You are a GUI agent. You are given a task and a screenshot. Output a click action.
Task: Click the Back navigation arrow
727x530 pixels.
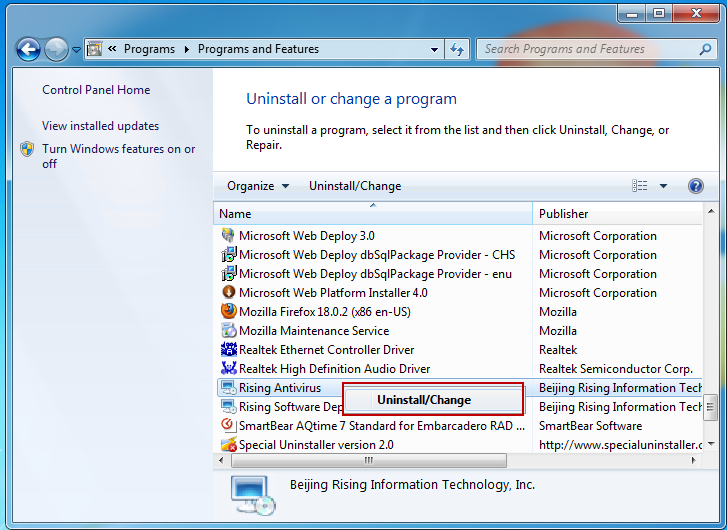click(x=28, y=49)
